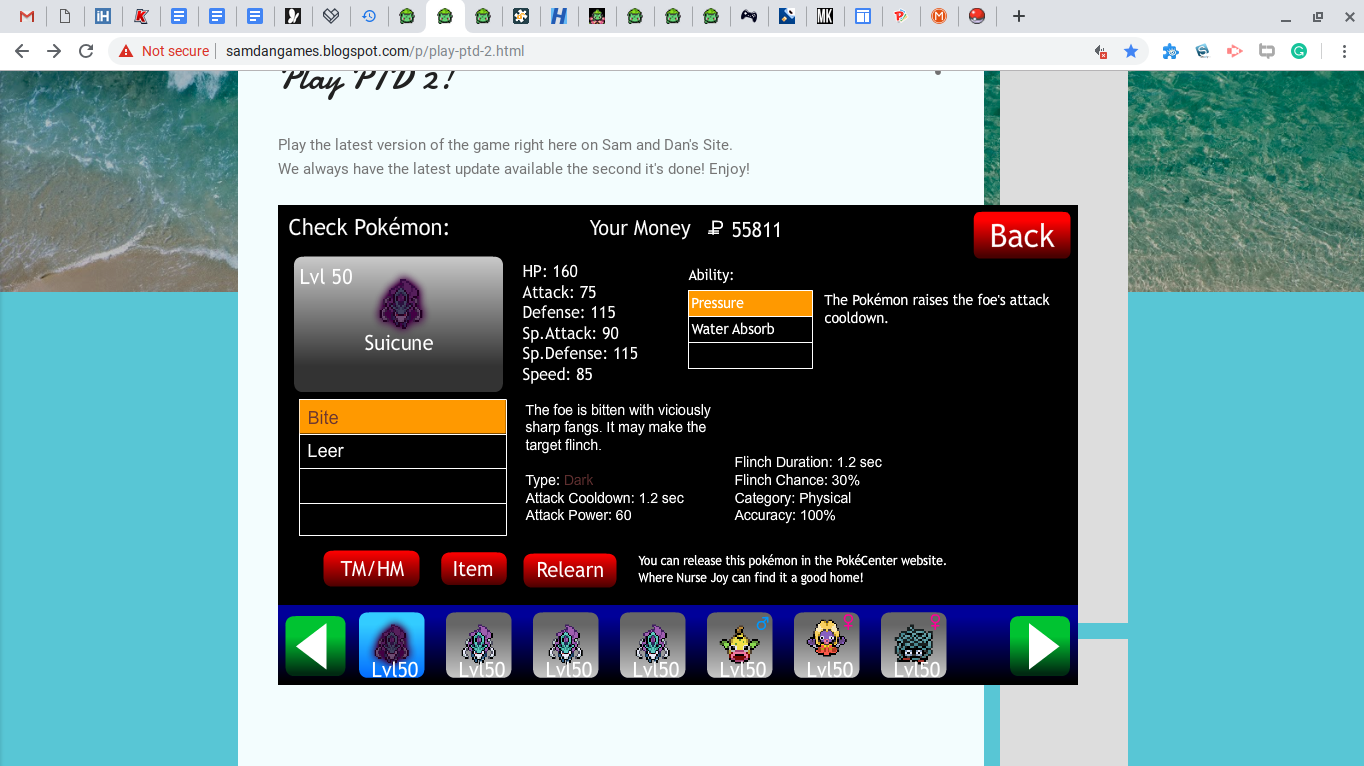Pick the Tangela party icon

[x=913, y=645]
